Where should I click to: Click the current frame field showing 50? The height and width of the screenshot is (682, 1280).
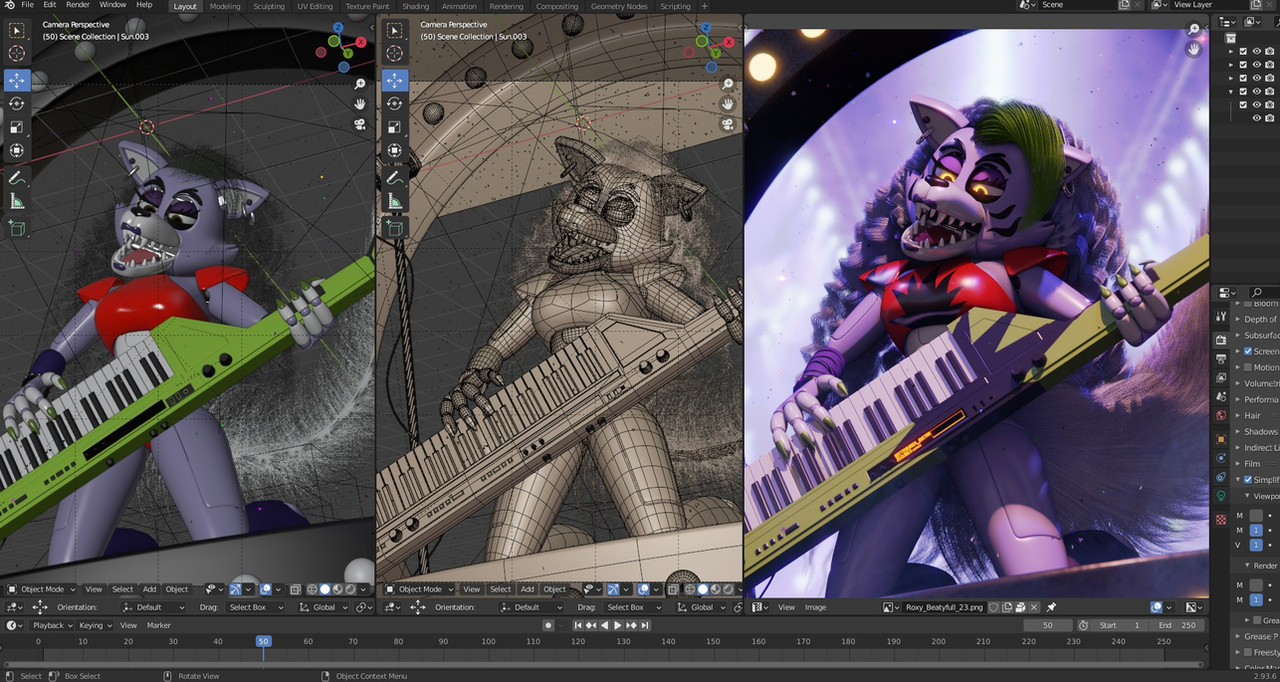pos(1049,625)
